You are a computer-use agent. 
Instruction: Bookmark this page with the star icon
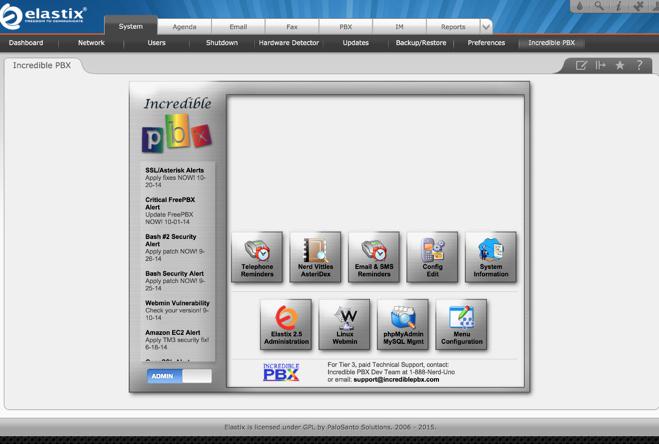[620, 65]
